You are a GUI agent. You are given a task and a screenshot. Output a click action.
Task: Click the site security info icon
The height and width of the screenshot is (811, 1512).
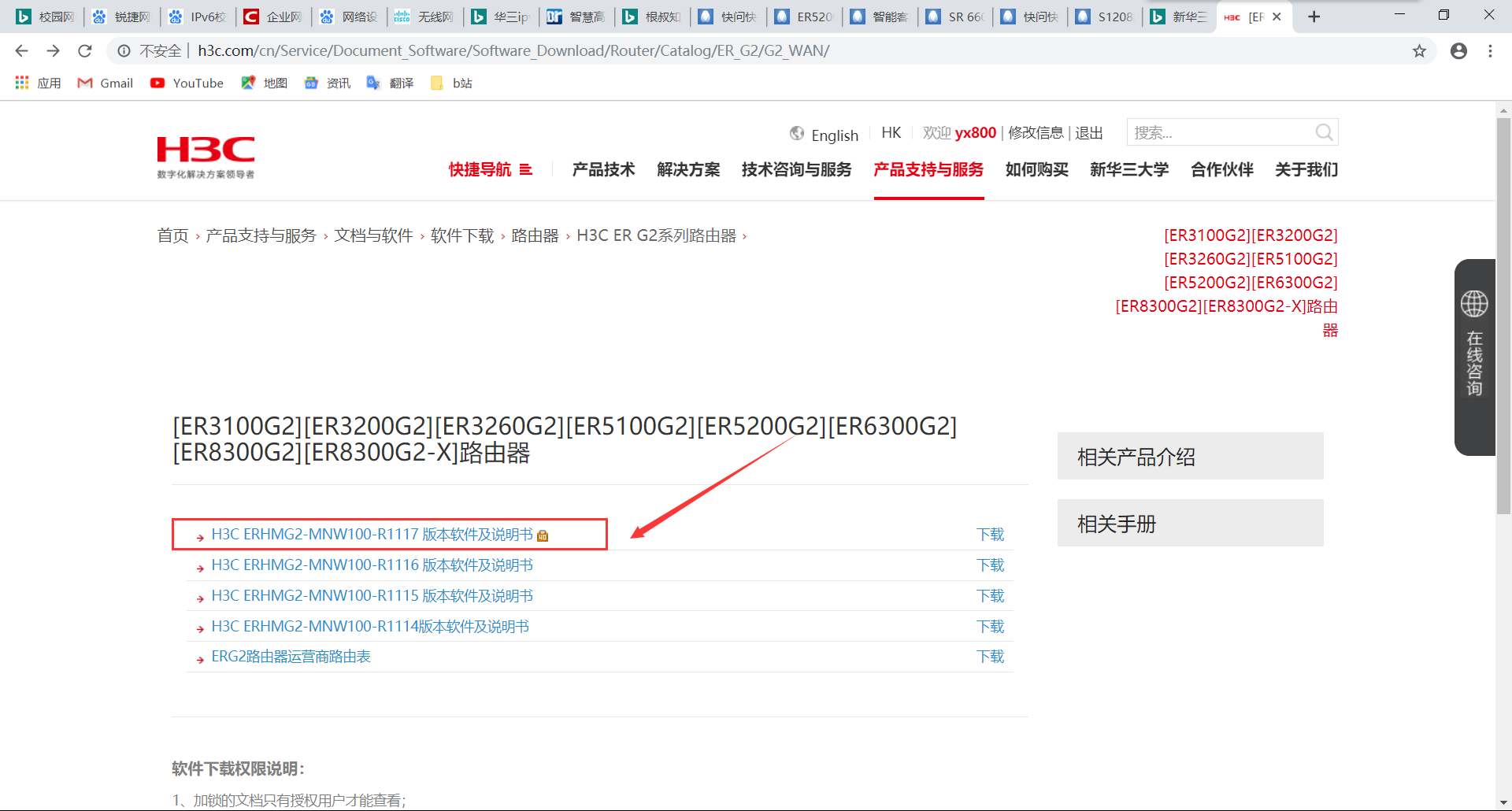[x=124, y=51]
